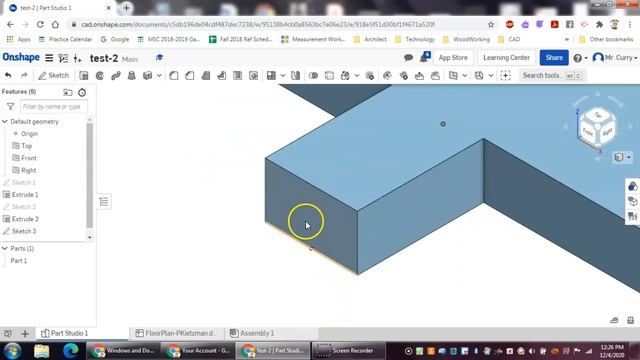Open the Mr. Curry account menu
Viewport: 640px width, 360px height.
(x=615, y=58)
